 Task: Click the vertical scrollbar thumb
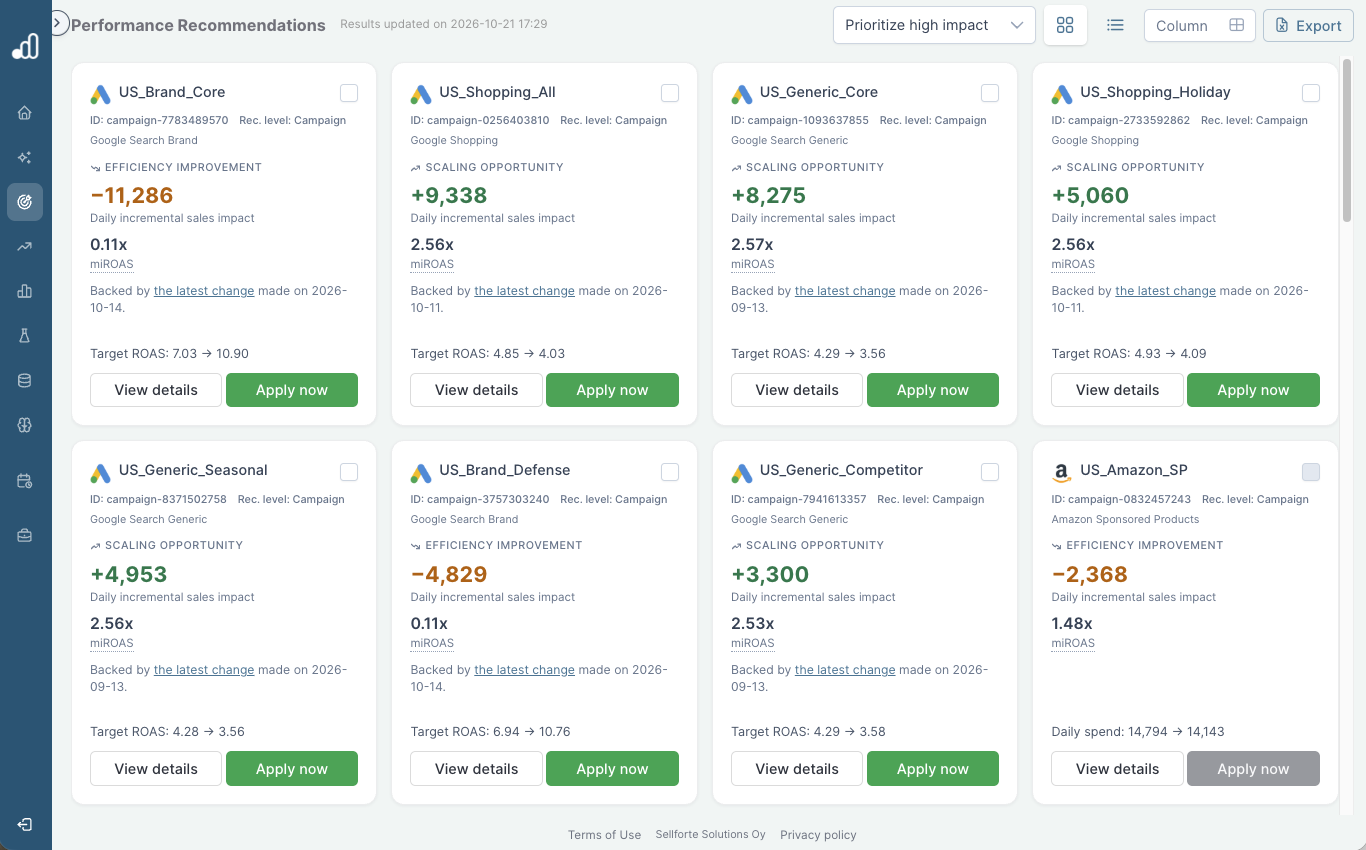point(1347,140)
